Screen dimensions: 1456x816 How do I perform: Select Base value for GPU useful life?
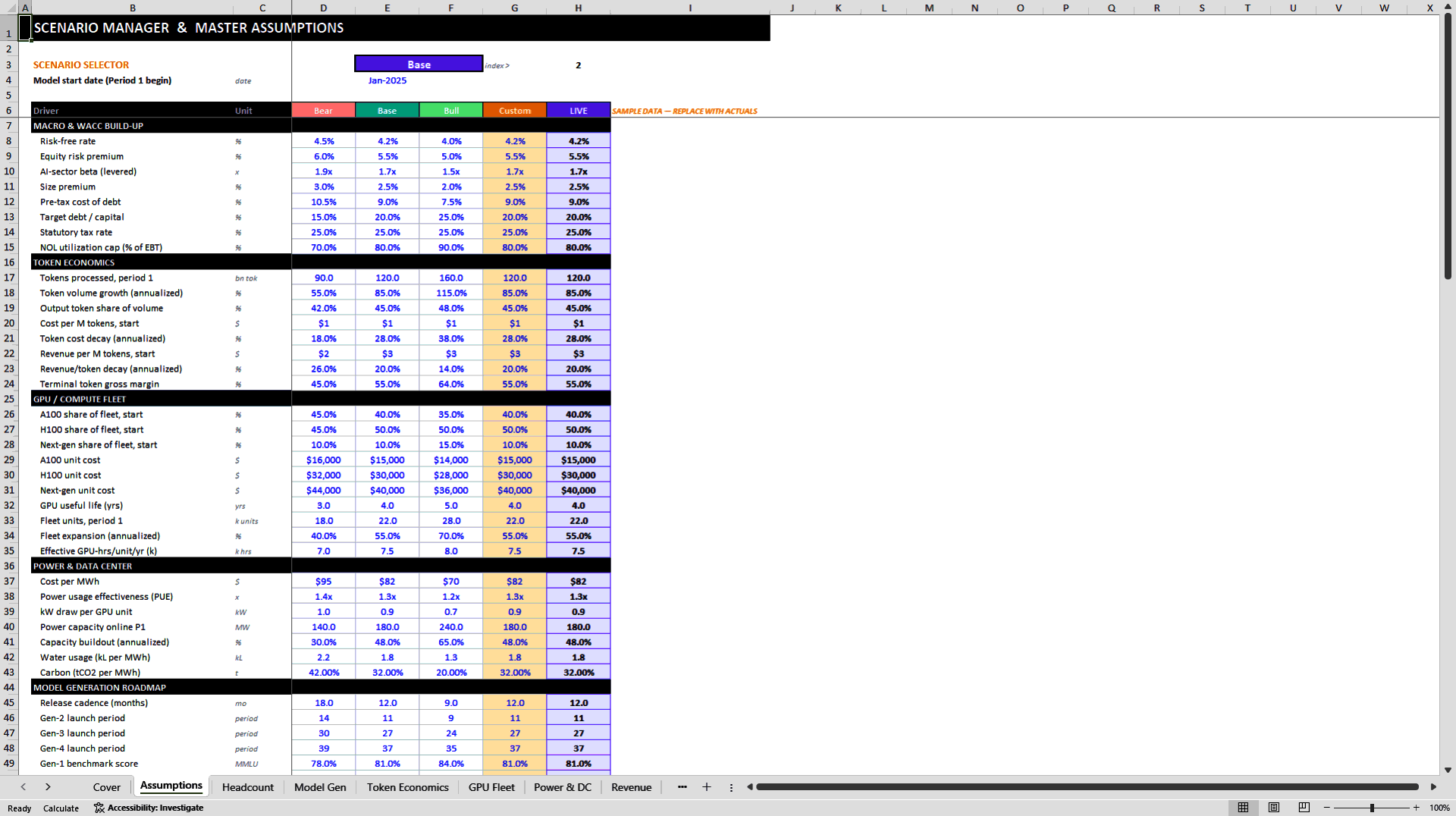coord(388,505)
